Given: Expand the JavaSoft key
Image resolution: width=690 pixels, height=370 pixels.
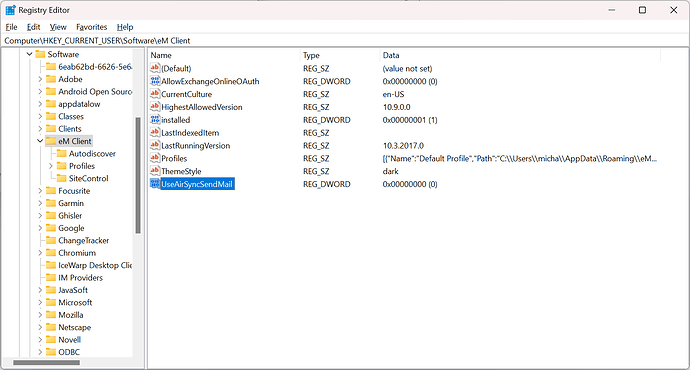Looking at the screenshot, I should coord(40,290).
